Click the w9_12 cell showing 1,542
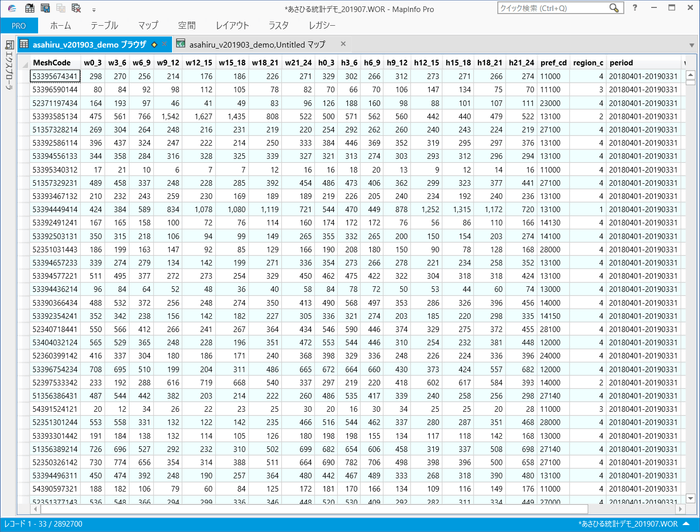Image resolution: width=700 pixels, height=532 pixels. [168, 116]
